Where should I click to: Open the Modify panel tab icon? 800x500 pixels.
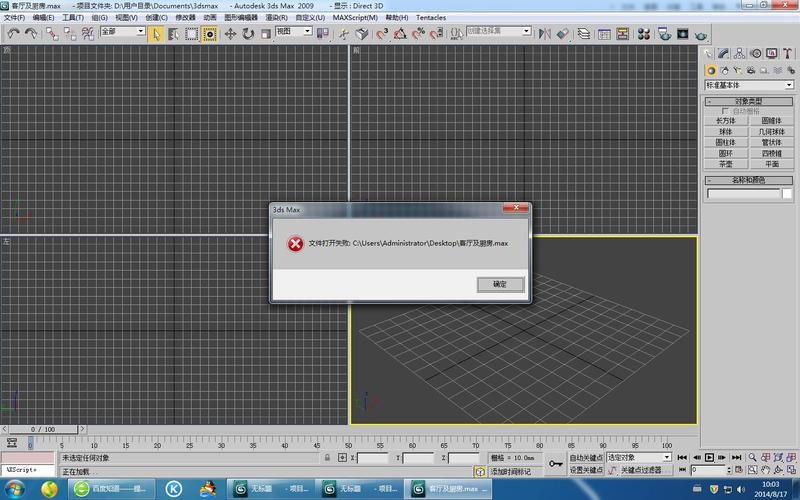(725, 53)
